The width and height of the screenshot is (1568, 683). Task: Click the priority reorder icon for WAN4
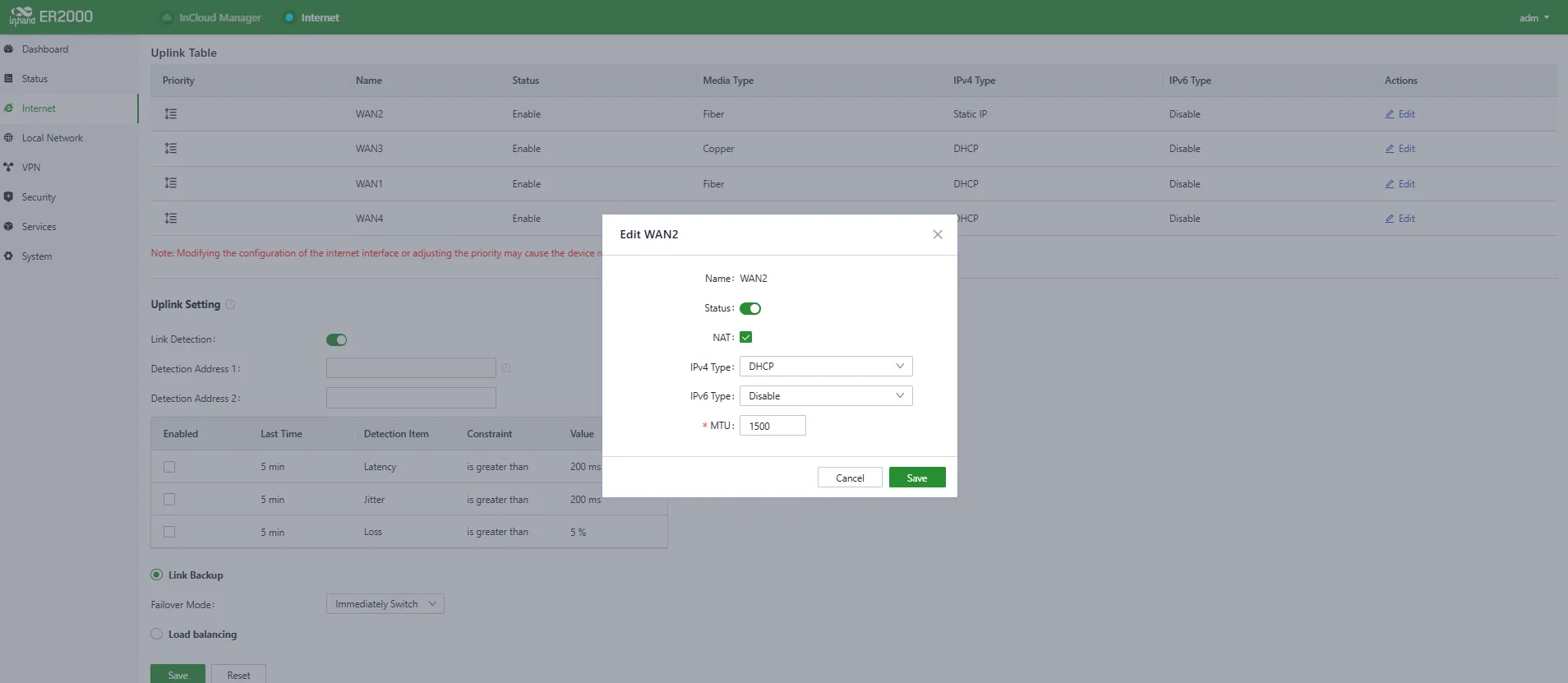[170, 219]
